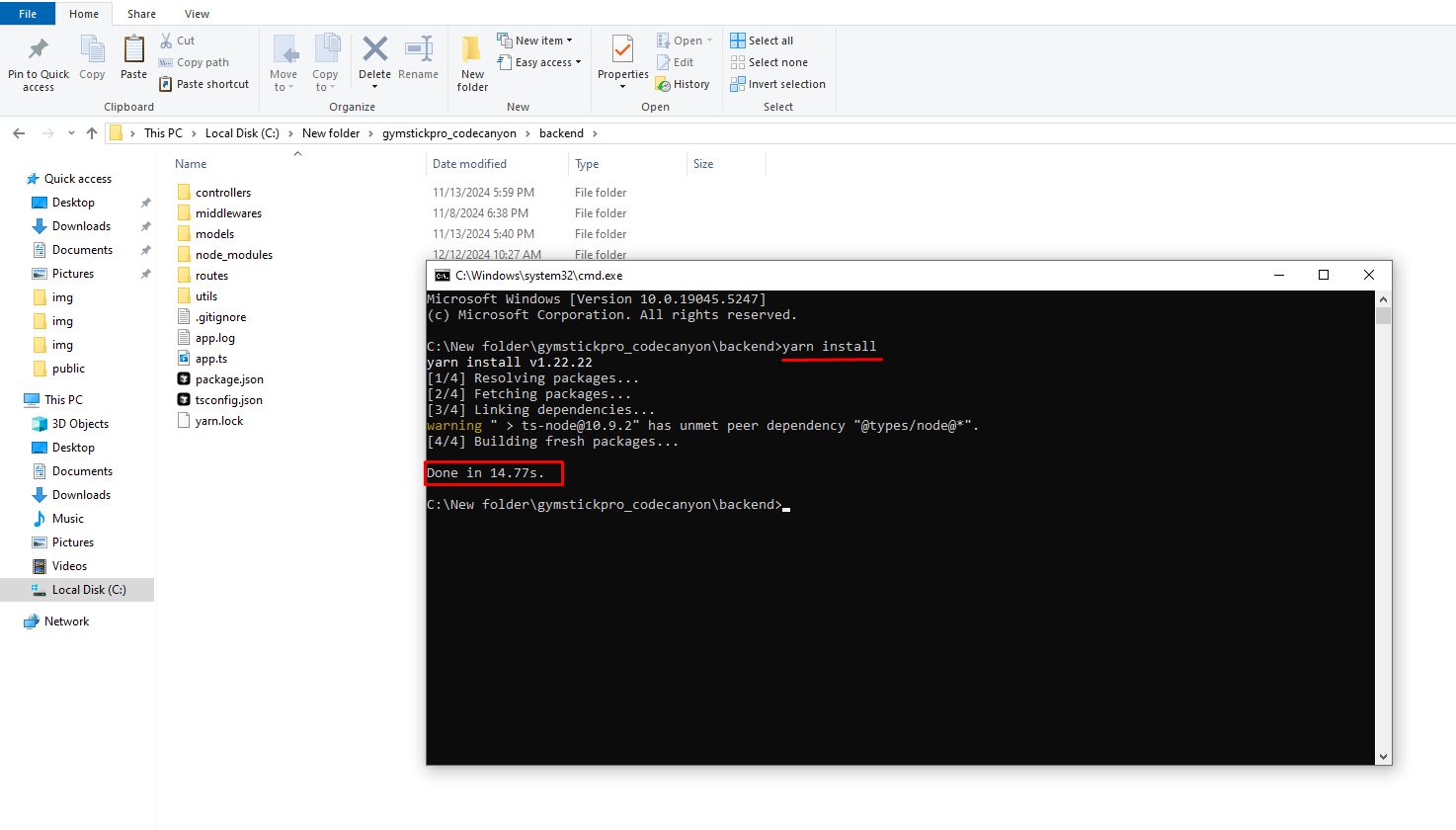Click the Up directory arrow icon
The width and height of the screenshot is (1456, 830).
[92, 133]
